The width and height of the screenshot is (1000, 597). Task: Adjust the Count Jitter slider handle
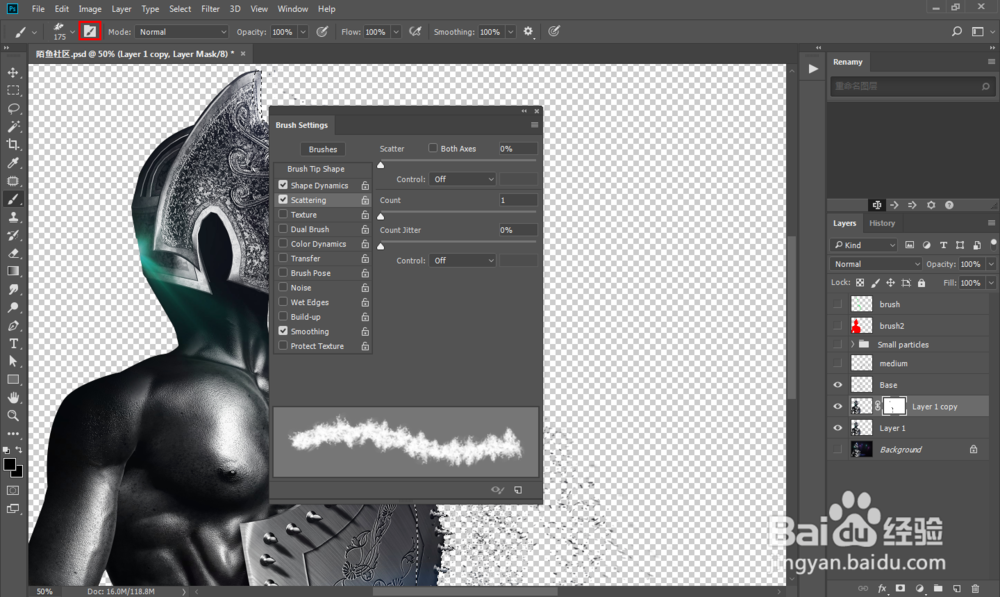click(381, 246)
